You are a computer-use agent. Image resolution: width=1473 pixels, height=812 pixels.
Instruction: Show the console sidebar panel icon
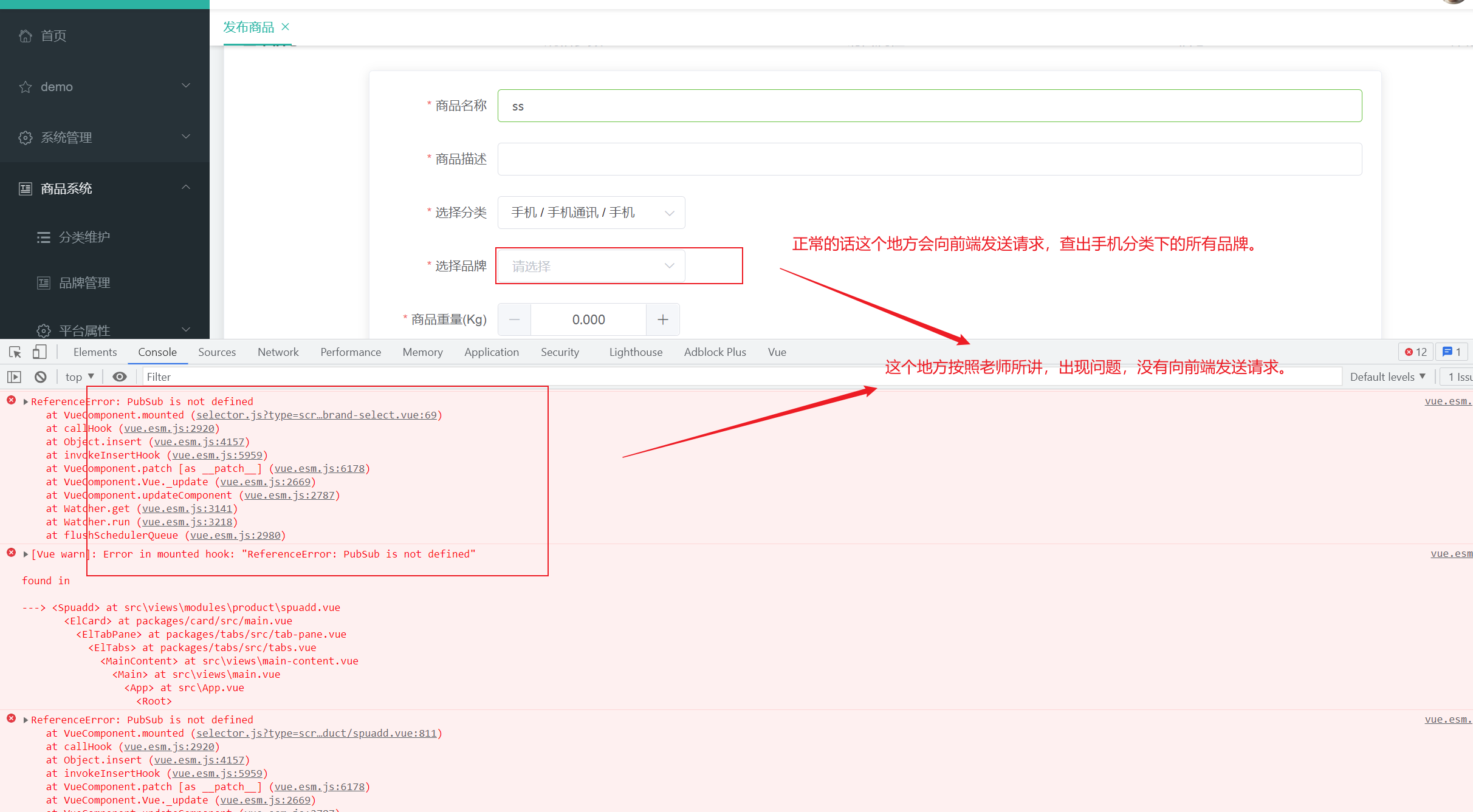tap(15, 377)
